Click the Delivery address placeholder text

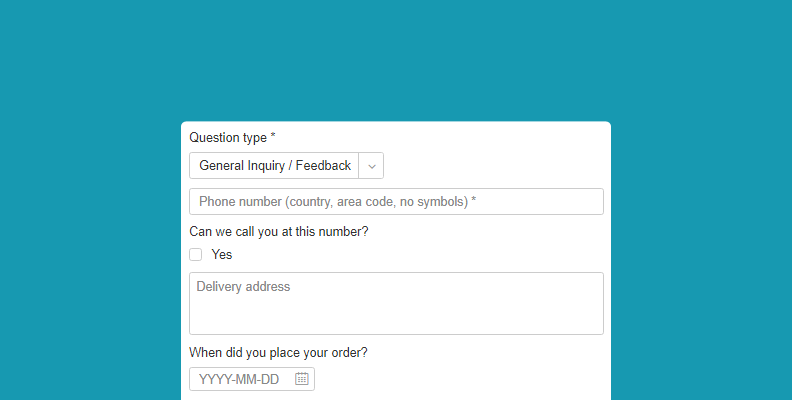point(243,287)
